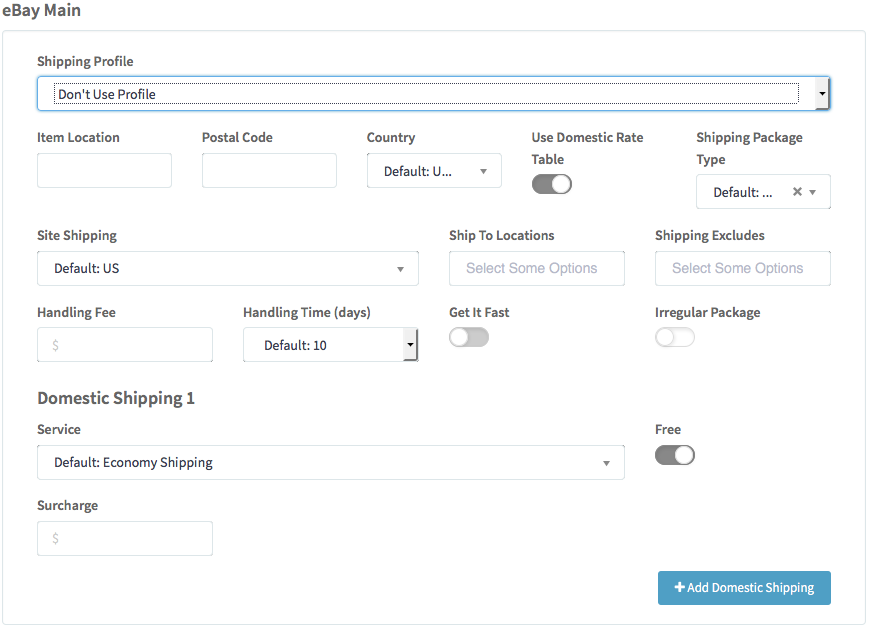
Task: Focus the Postal Code field
Action: (x=269, y=171)
